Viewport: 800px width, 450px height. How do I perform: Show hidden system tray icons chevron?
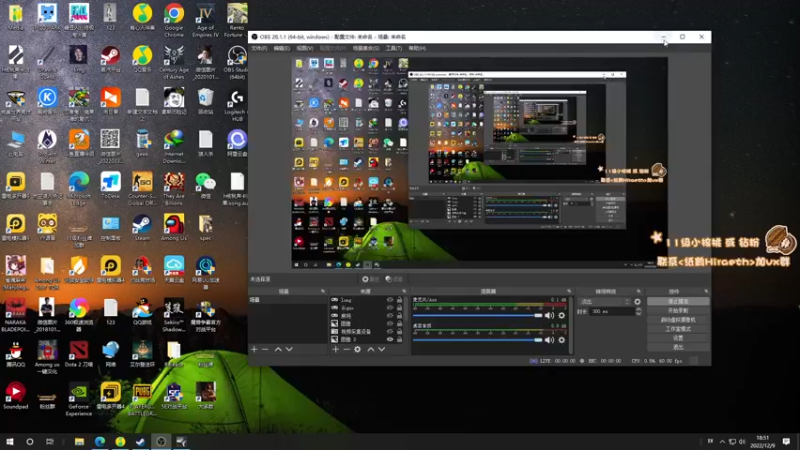pos(722,441)
